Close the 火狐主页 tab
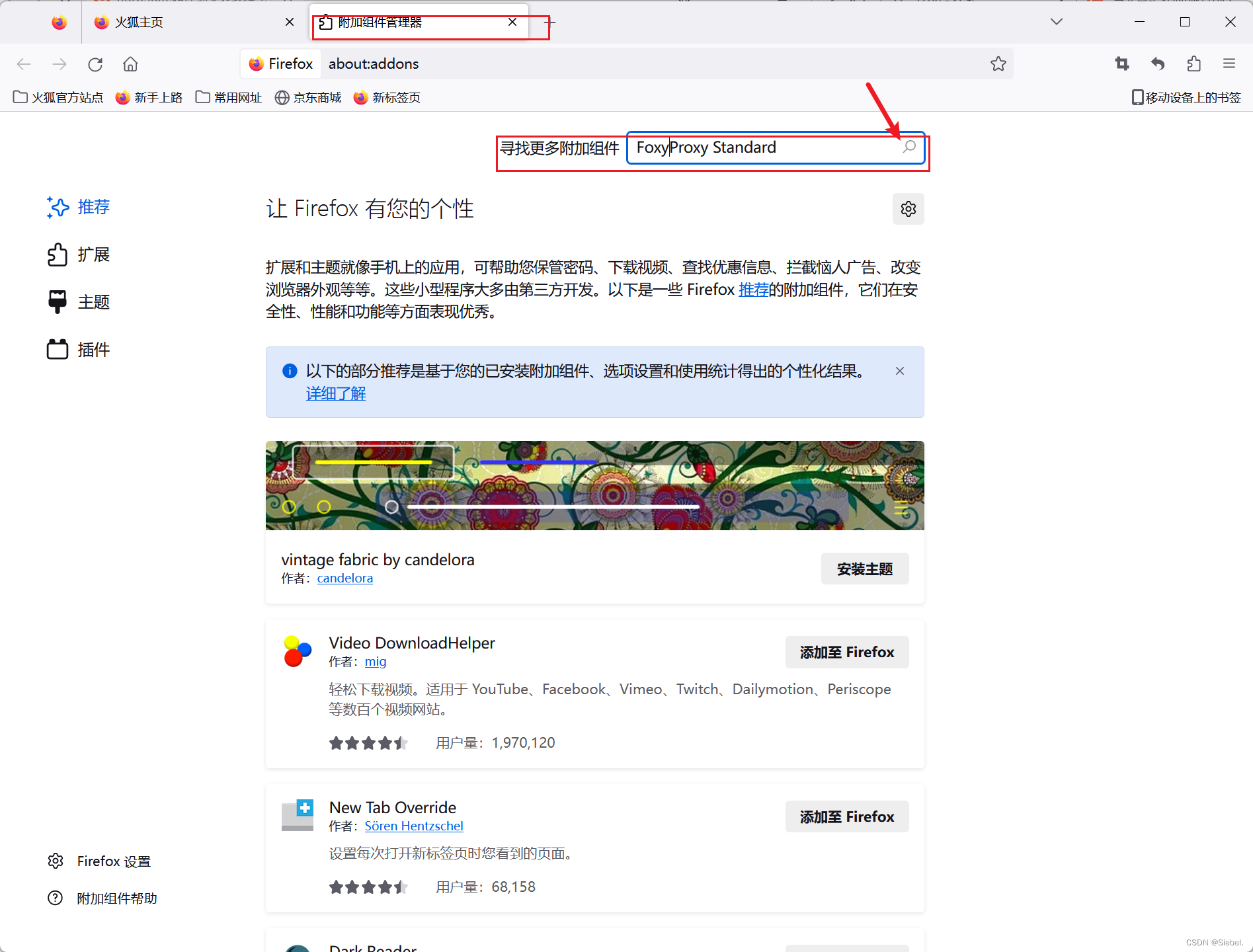 tap(290, 22)
